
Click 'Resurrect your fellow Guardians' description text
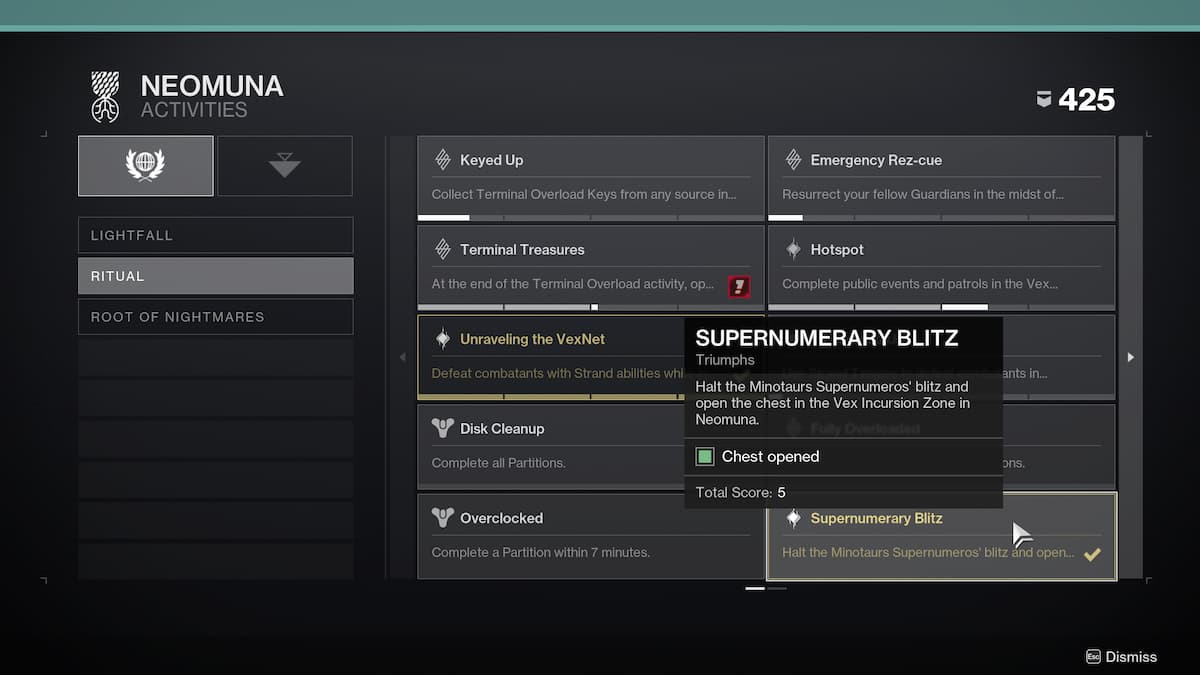pyautogui.click(x=923, y=194)
